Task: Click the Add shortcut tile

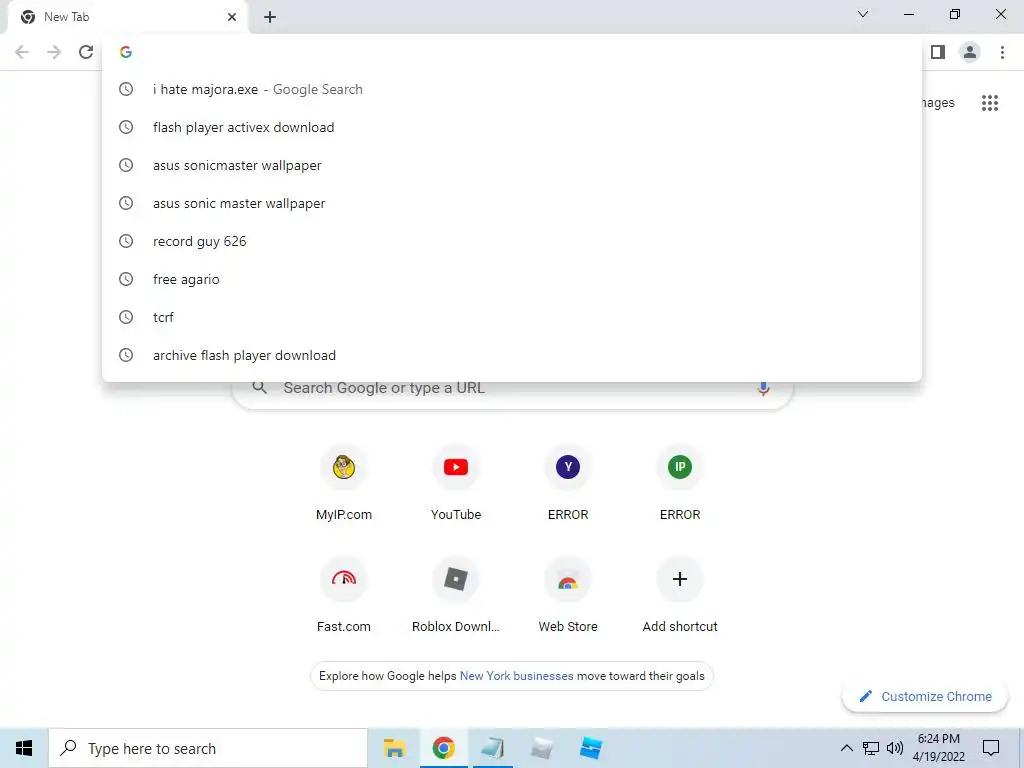Action: point(680,595)
